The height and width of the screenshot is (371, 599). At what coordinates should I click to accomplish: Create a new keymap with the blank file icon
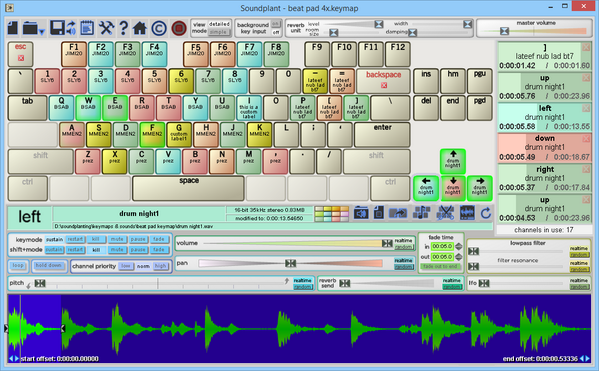(13, 28)
